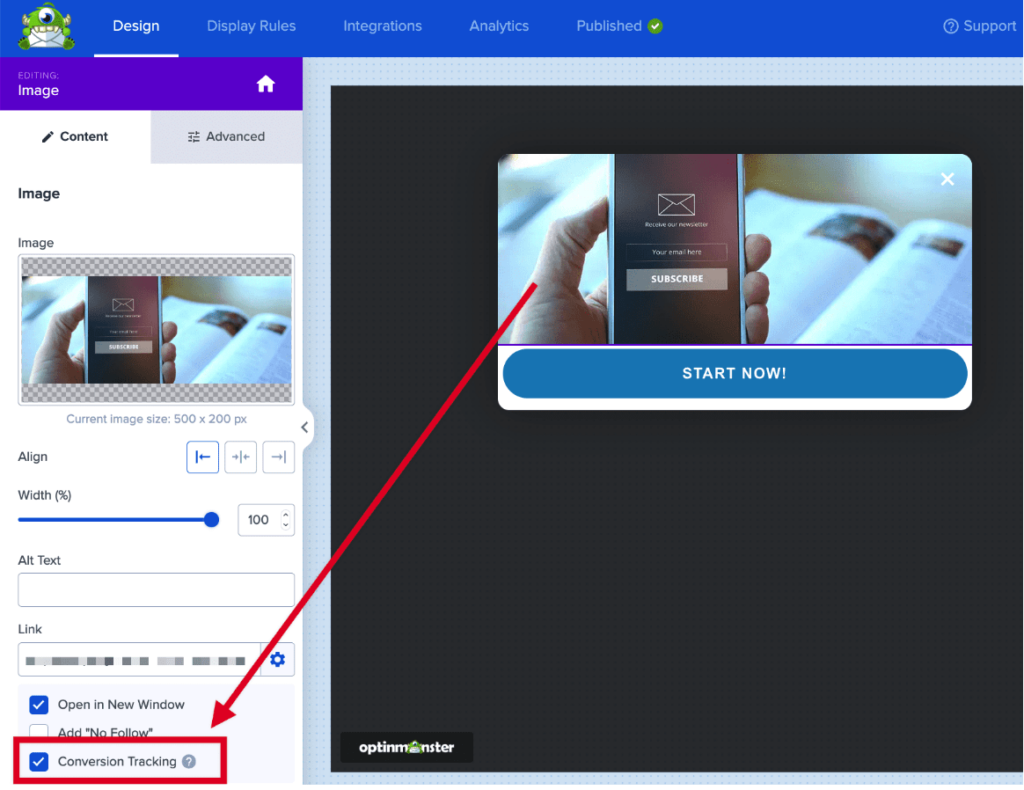This screenshot has height=790, width=1024.
Task: Uncheck Open in New Window
Action: 38,704
